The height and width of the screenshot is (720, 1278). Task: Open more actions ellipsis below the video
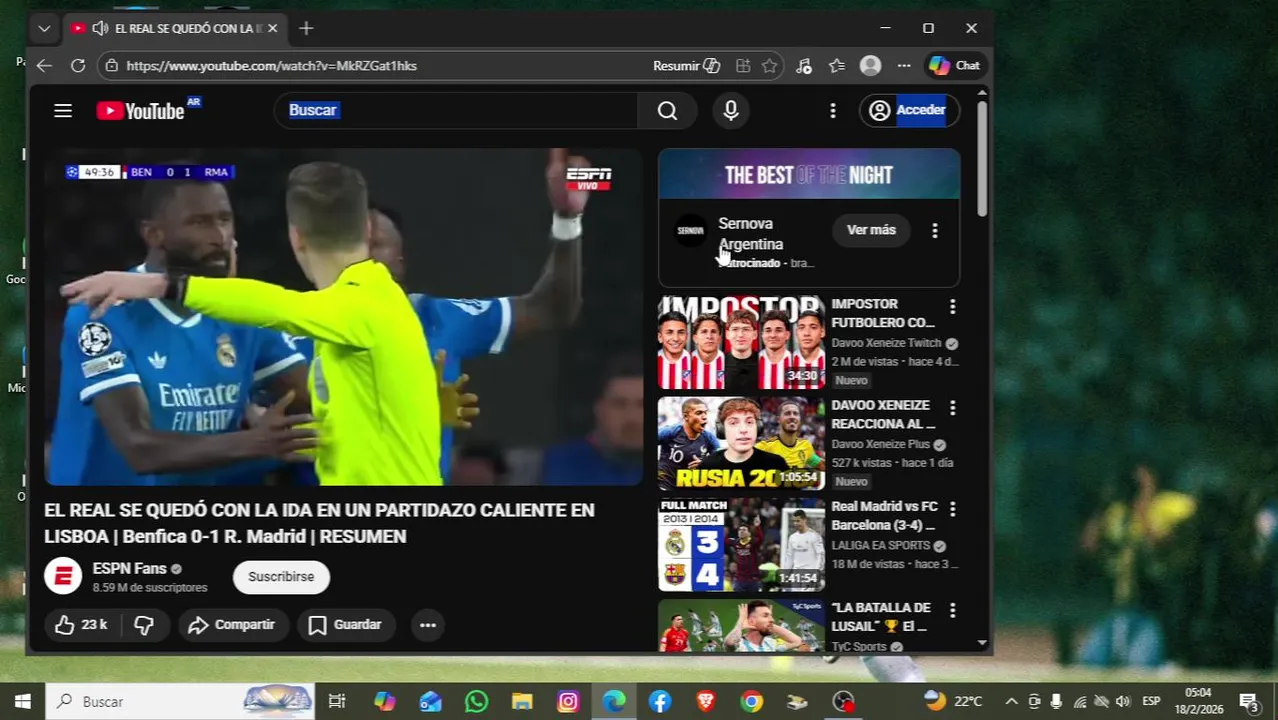tap(427, 625)
